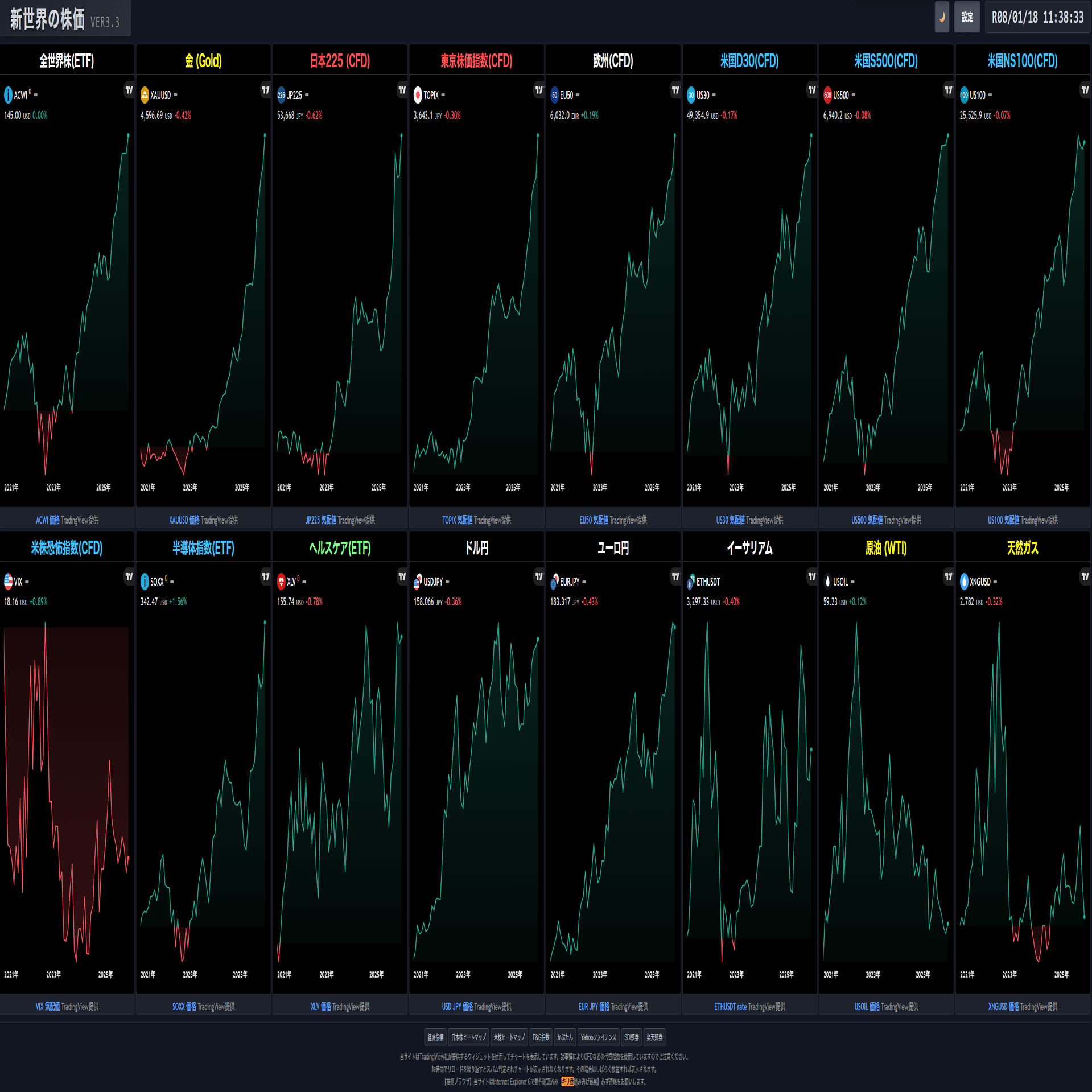Open the 経済指標 footer link
Image resolution: width=1092 pixels, height=1092 pixels.
[x=435, y=1037]
